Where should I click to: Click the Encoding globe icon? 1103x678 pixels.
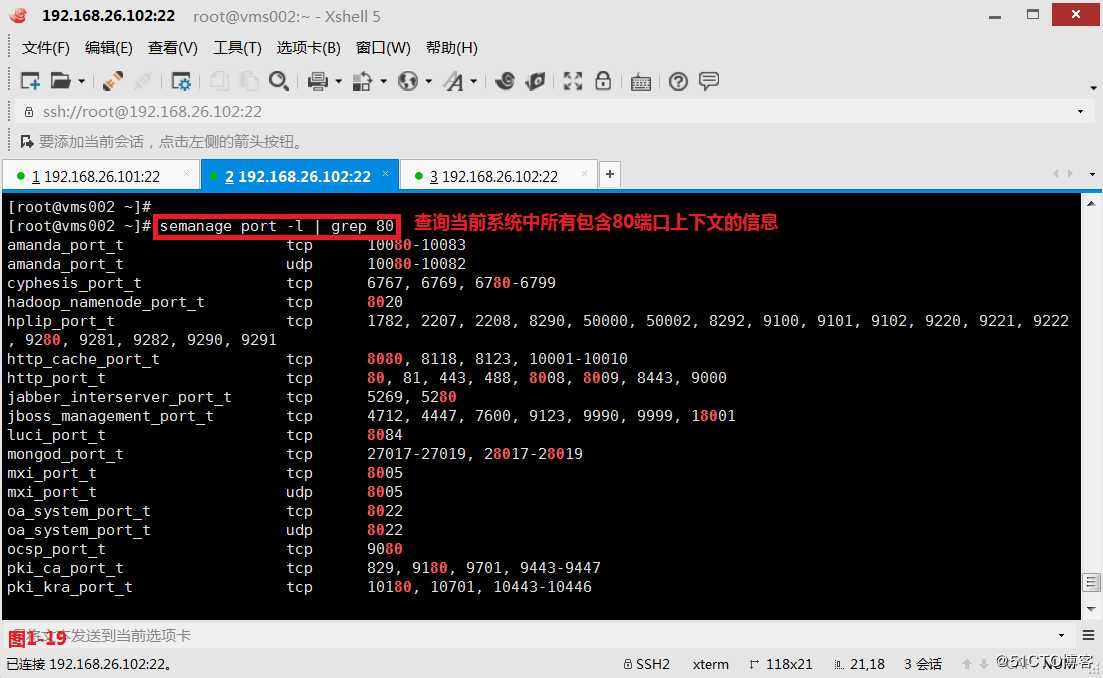(x=407, y=82)
